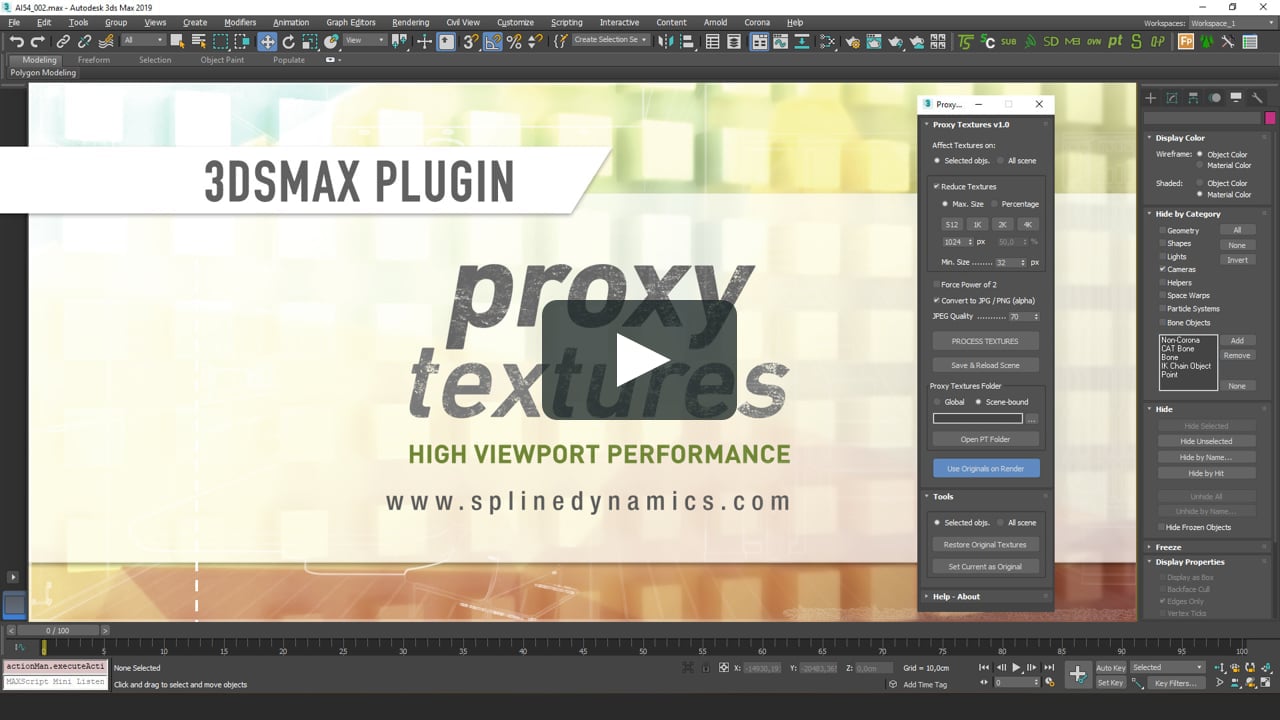1280x720 pixels.
Task: Expand the Help - About rollout
Action: coord(956,596)
